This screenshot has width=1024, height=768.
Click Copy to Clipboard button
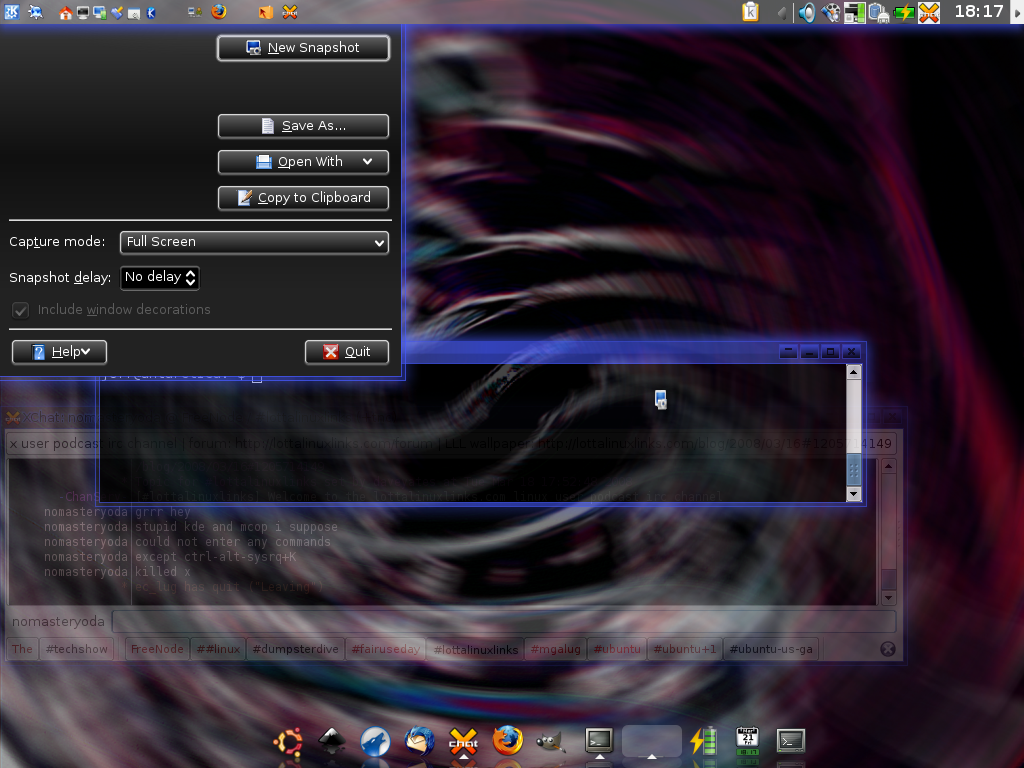[304, 198]
